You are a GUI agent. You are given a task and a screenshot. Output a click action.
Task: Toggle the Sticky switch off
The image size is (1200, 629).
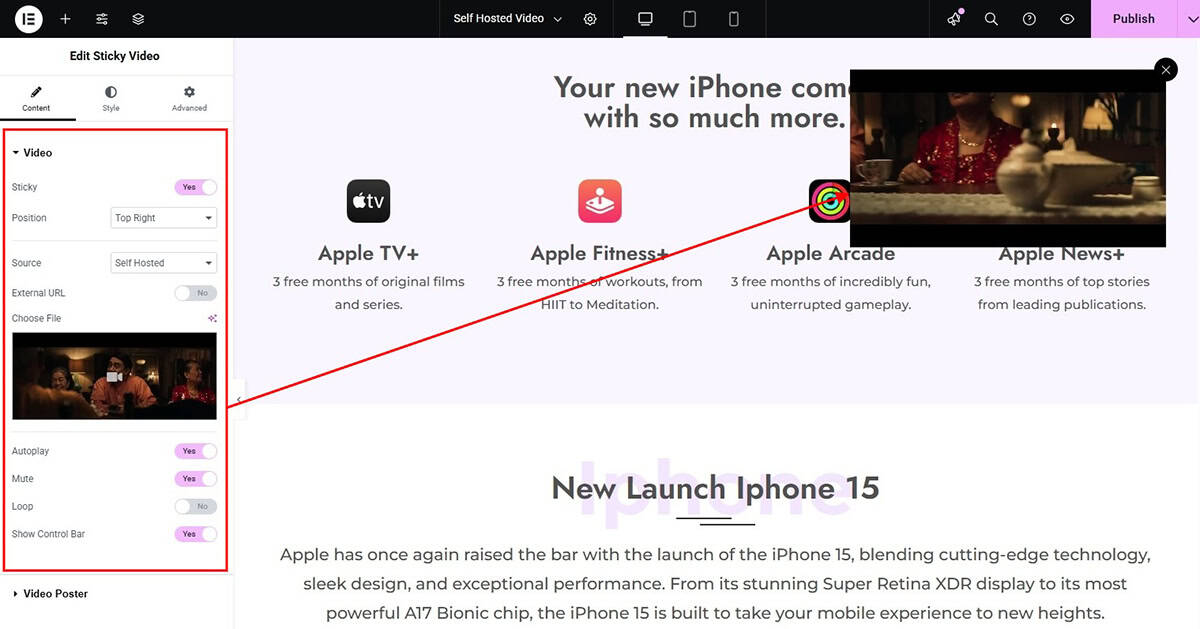(x=195, y=187)
